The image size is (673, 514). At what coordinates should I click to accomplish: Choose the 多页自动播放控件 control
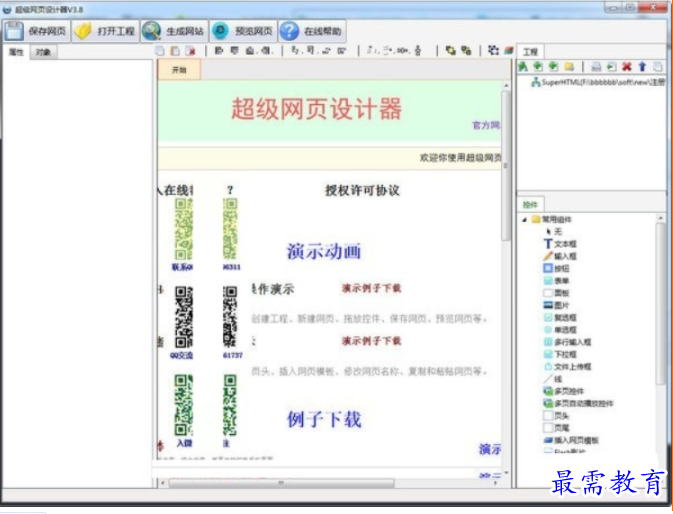tap(579, 403)
